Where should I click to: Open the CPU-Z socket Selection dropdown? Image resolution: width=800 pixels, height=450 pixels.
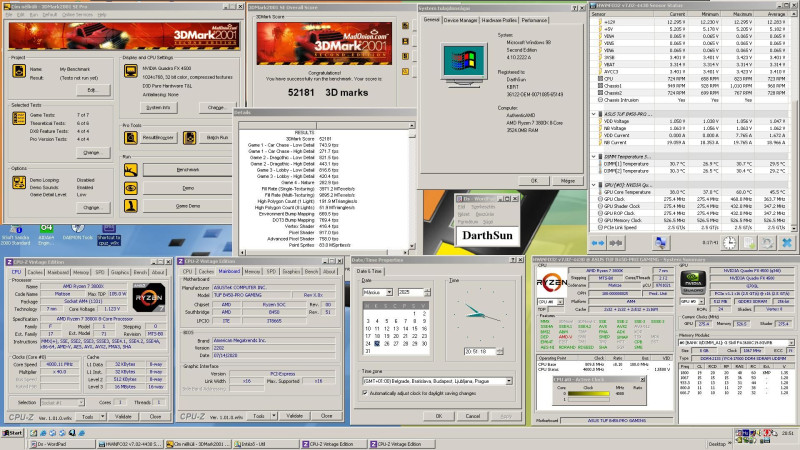81,403
